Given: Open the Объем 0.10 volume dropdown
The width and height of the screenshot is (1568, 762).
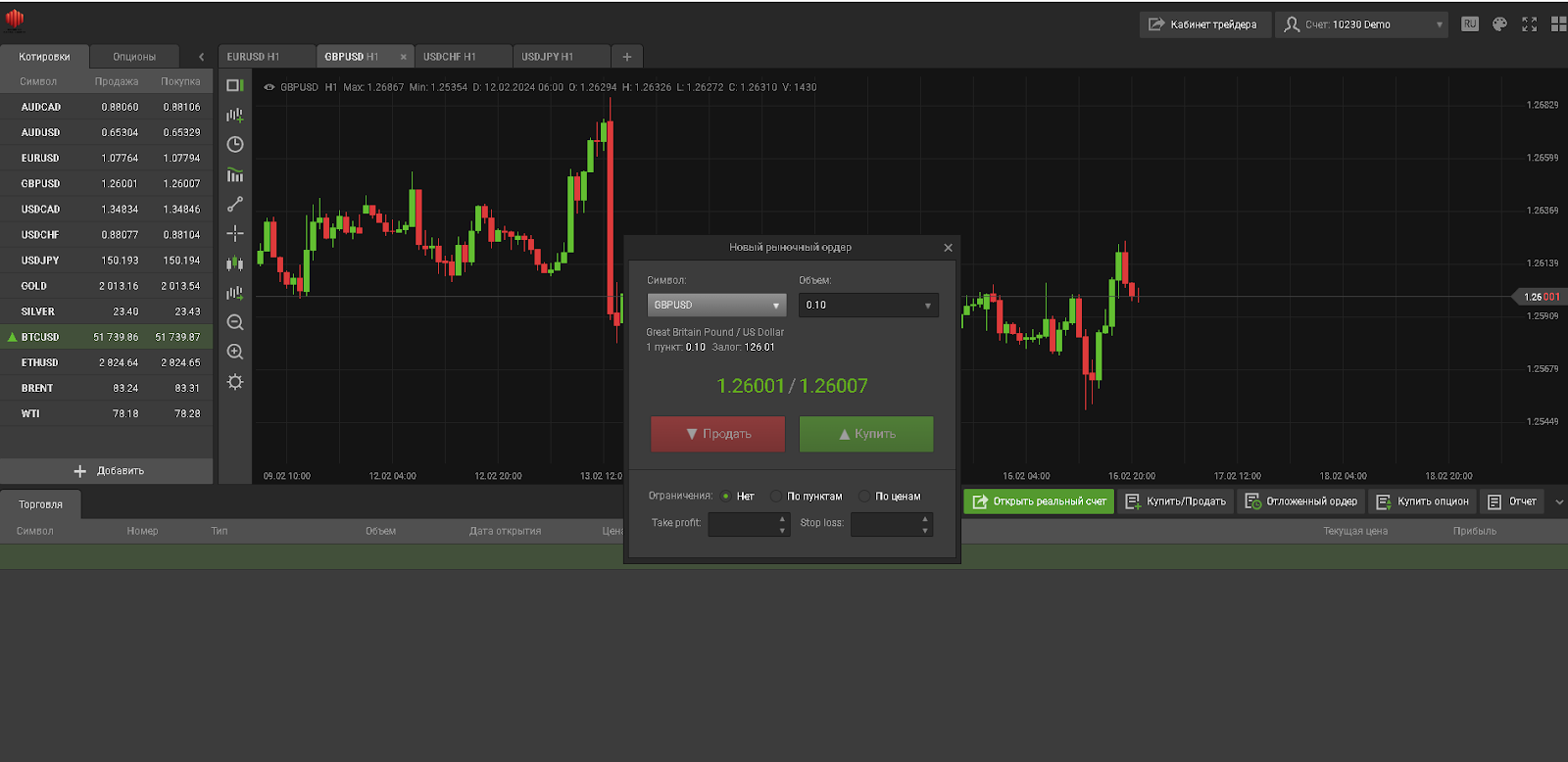Looking at the screenshot, I should coord(868,306).
